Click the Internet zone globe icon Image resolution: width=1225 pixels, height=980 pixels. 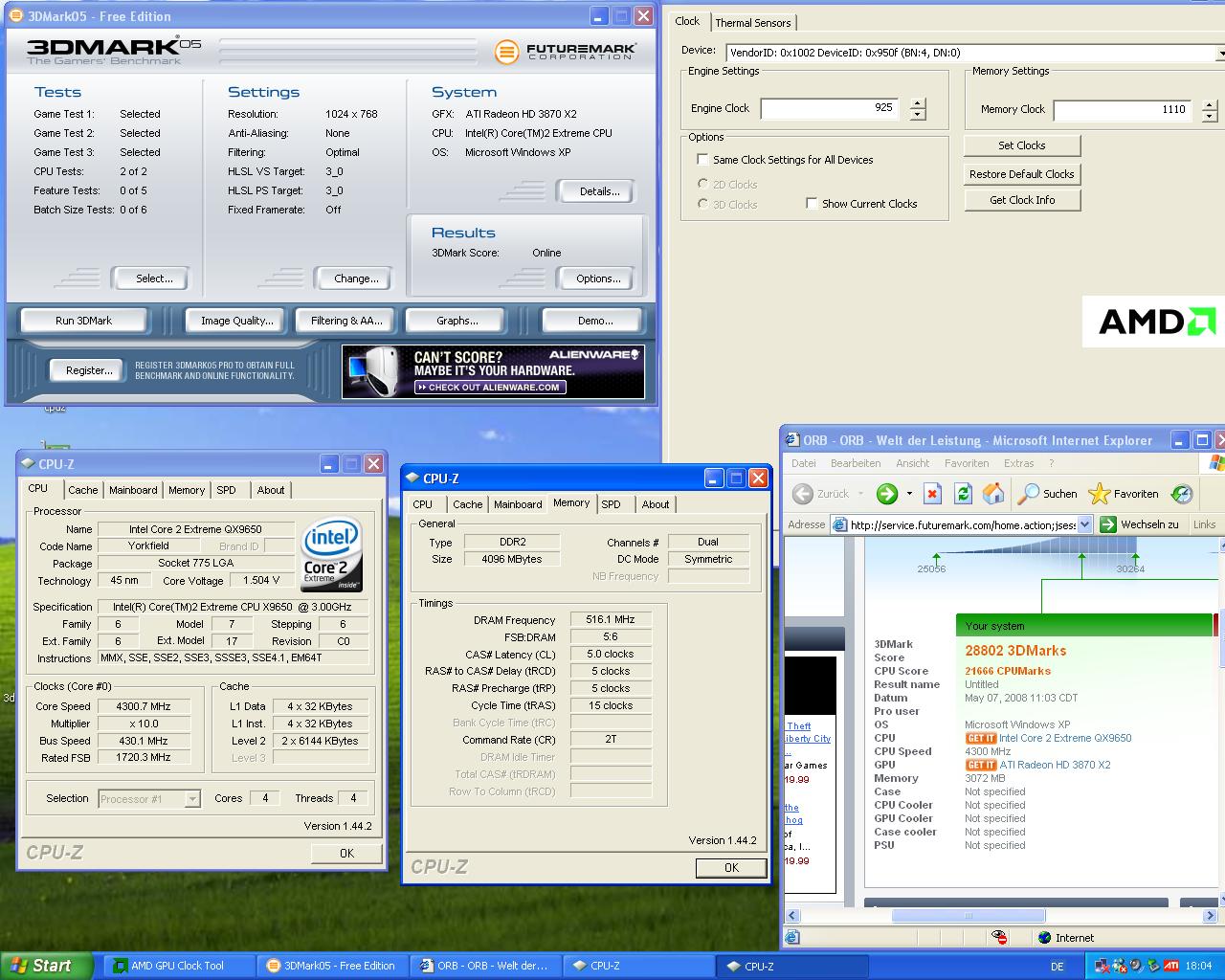1044,938
